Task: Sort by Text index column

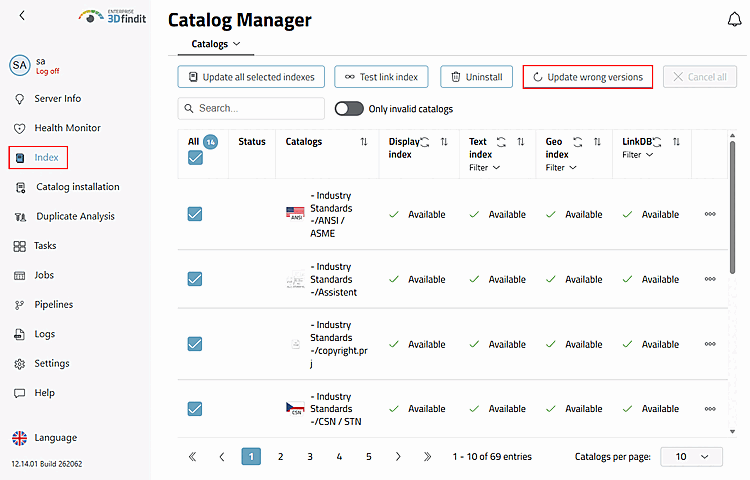Action: pos(520,142)
